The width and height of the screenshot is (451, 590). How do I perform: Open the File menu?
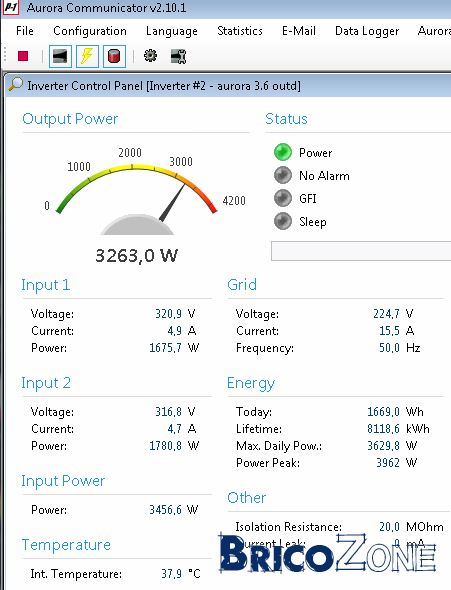point(25,31)
